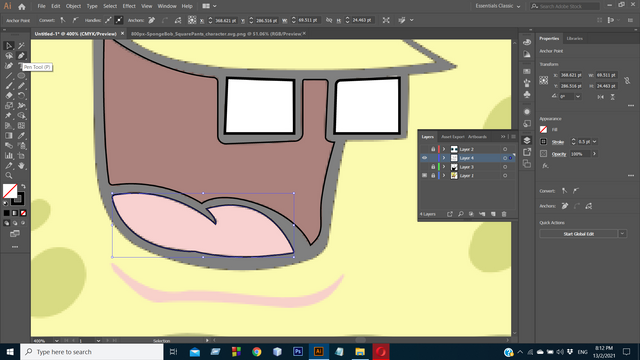
Task: Expand Layer 1 contents
Action: (x=444, y=176)
